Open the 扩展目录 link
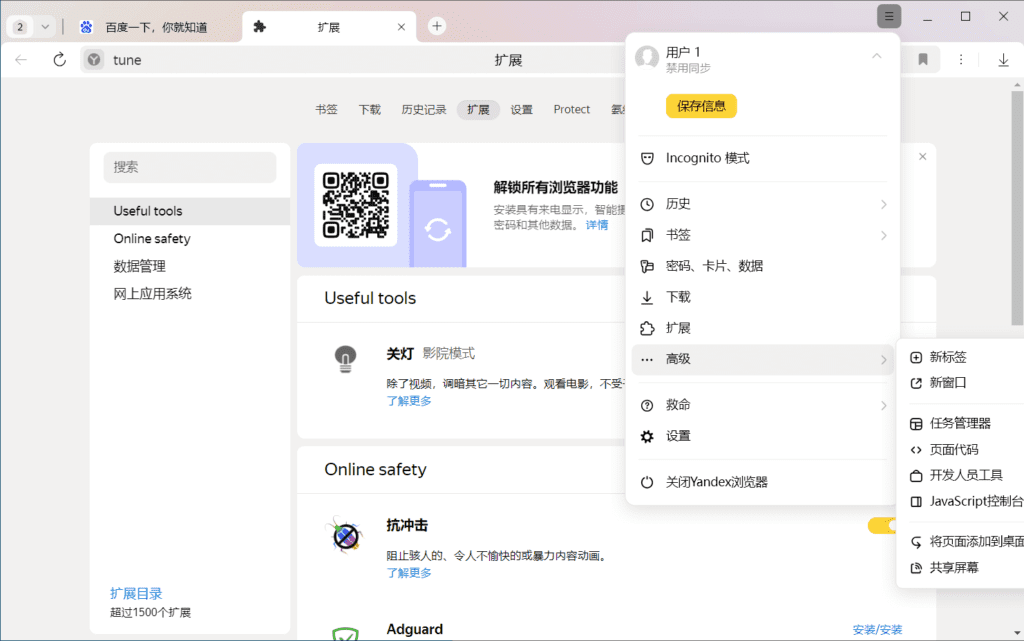Viewport: 1024px width, 641px height. tap(136, 593)
